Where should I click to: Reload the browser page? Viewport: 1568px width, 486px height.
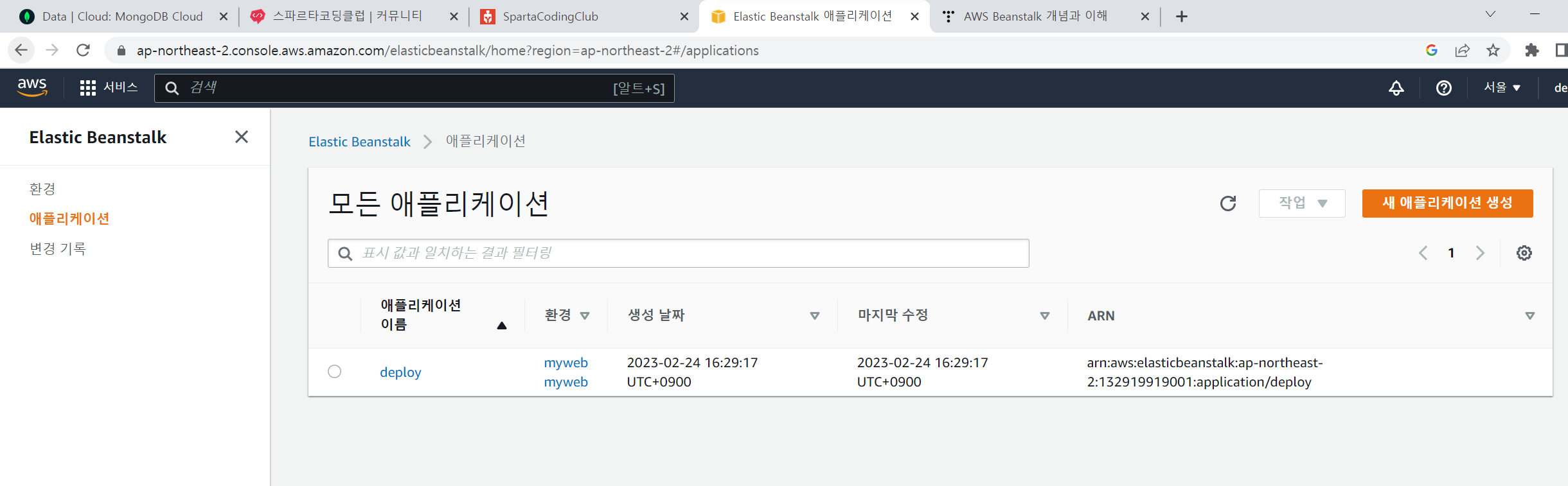(x=83, y=50)
